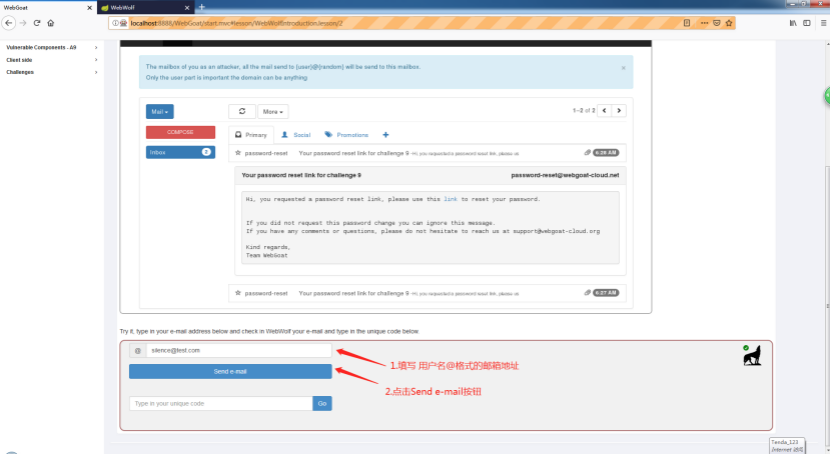Viewport: 832px width, 456px height.
Task: Refresh the mailbox with the refresh icon
Action: tap(242, 111)
